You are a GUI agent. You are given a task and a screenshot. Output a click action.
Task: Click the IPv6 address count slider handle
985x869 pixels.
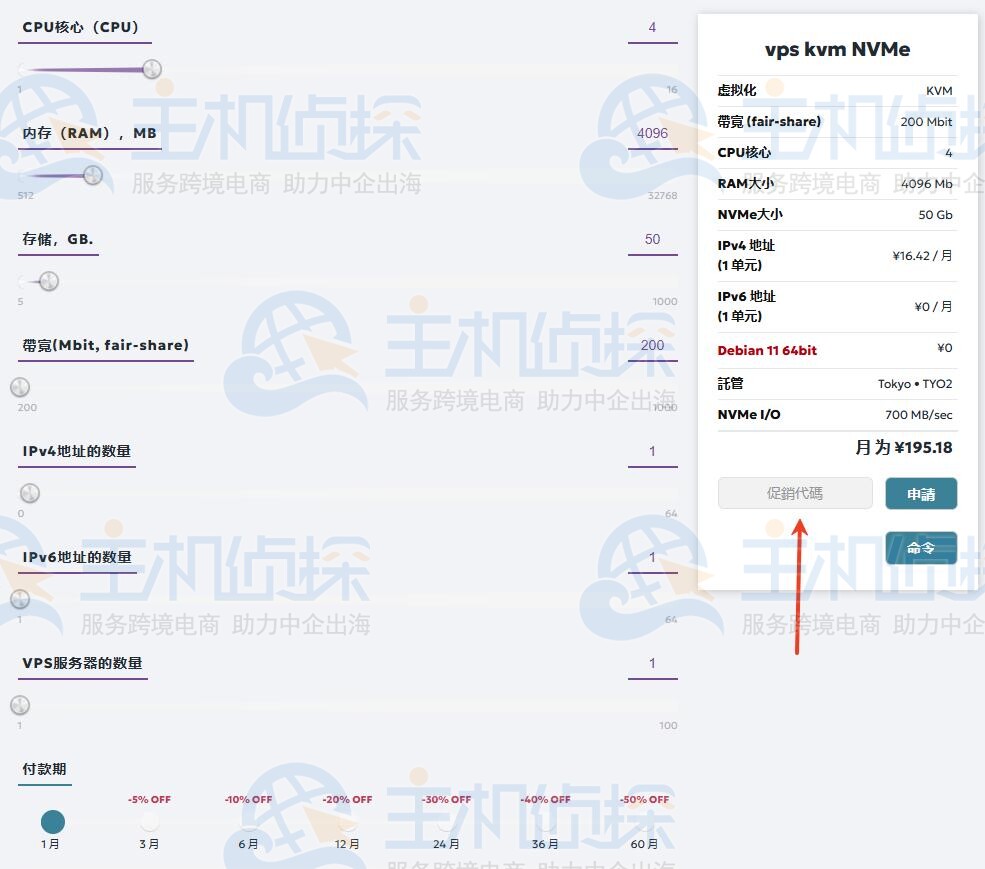click(x=20, y=599)
